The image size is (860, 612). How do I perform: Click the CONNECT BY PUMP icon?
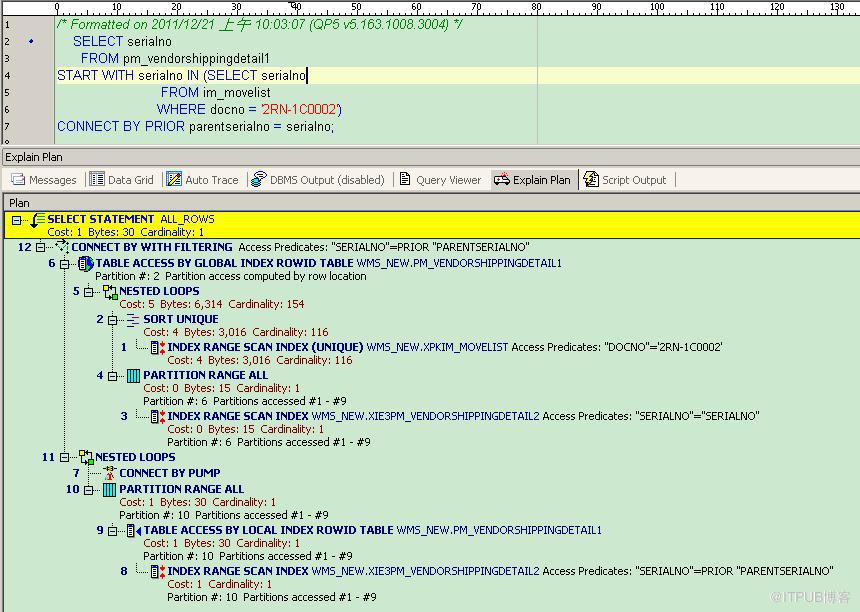click(x=109, y=474)
